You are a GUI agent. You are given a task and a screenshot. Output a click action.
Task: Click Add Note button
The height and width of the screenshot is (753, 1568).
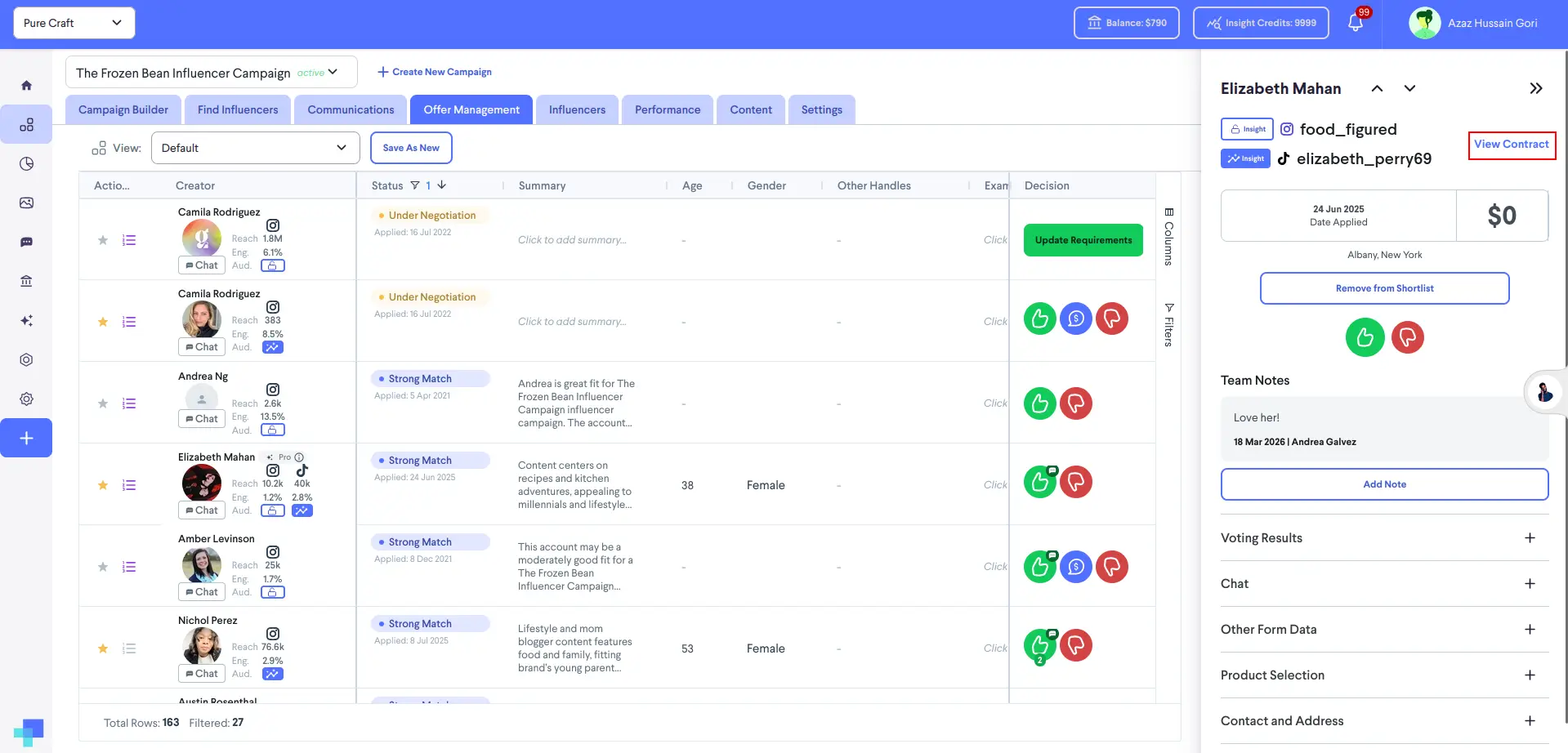[x=1384, y=484]
